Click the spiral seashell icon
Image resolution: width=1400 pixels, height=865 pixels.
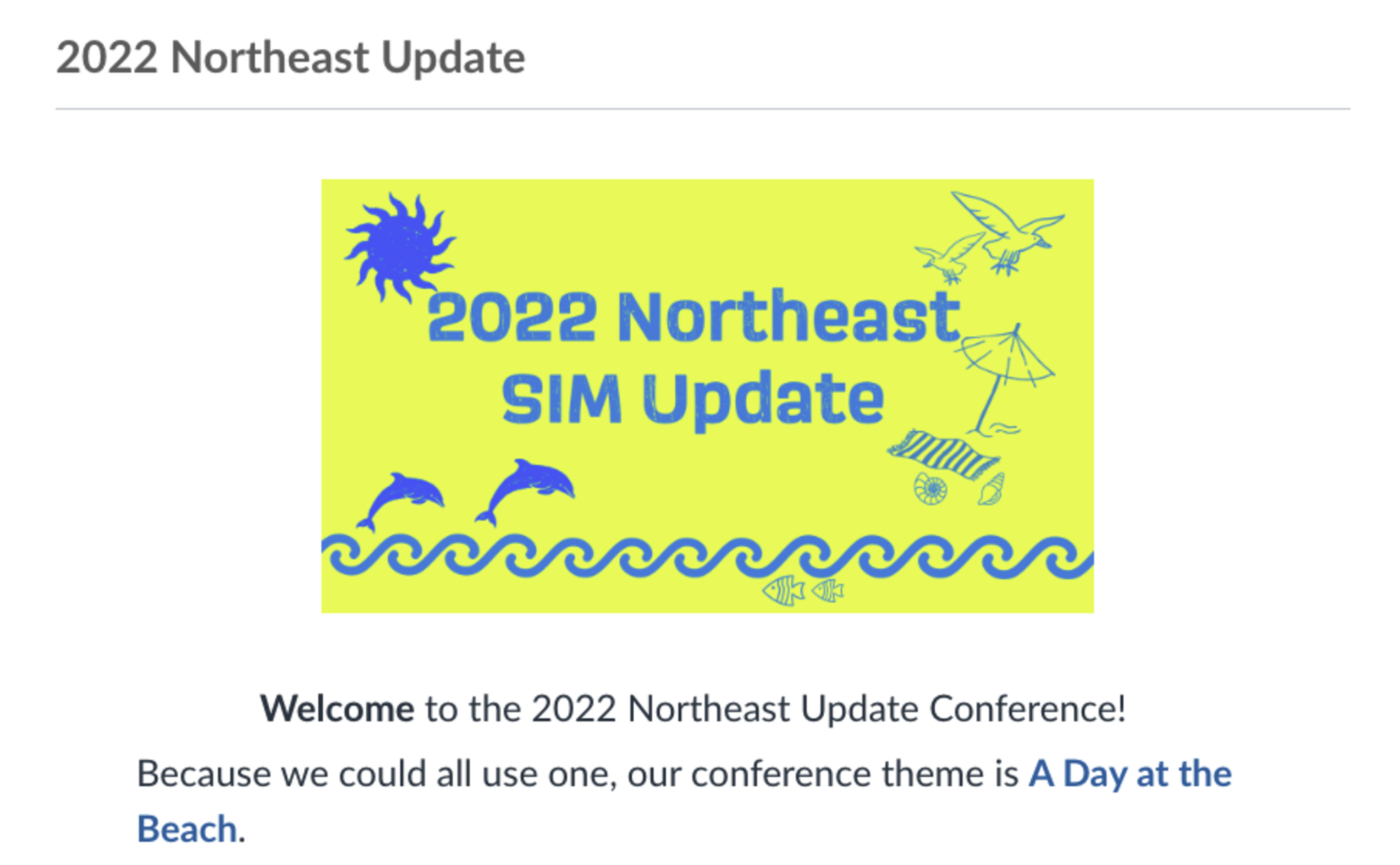pyautogui.click(x=930, y=489)
